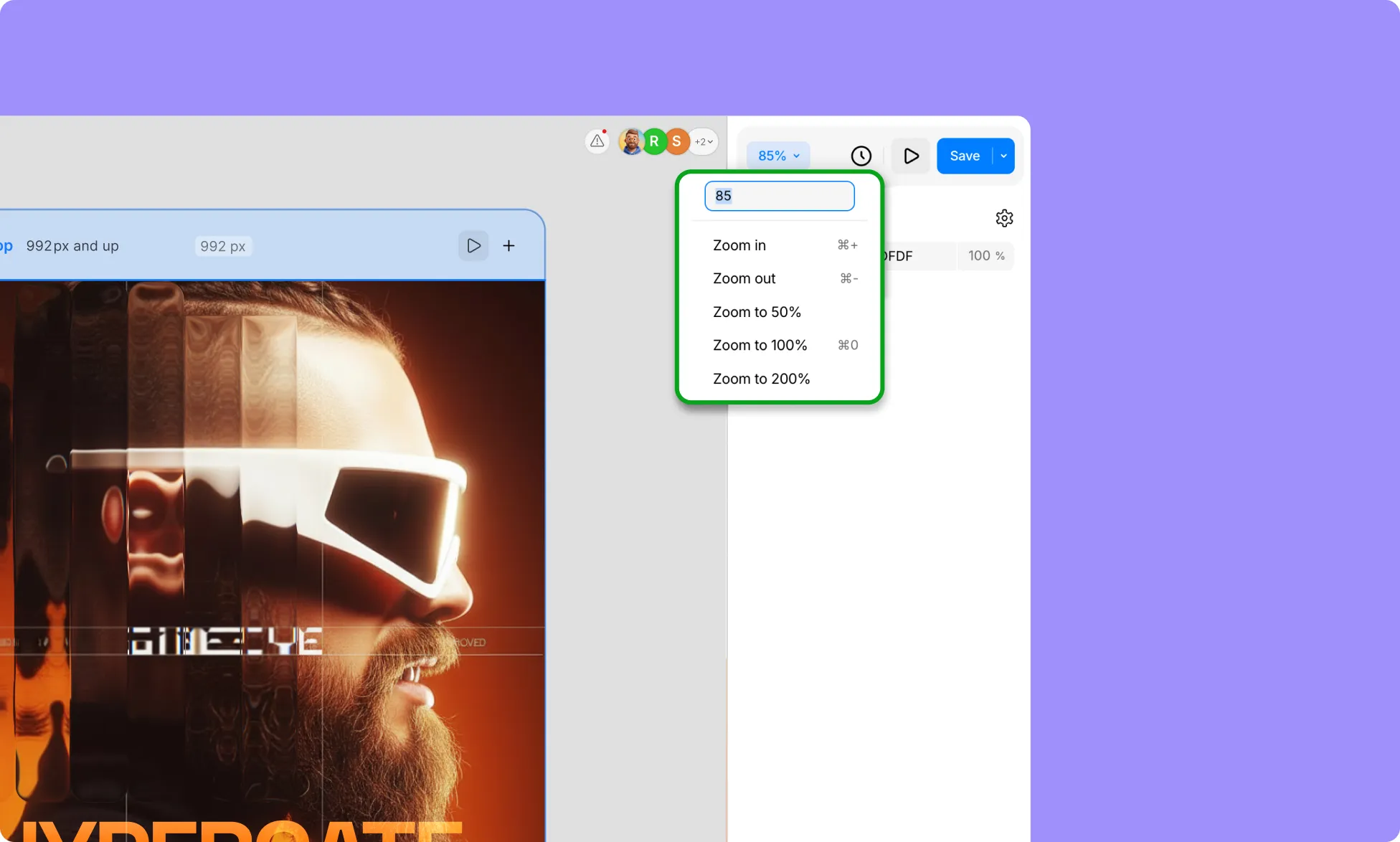Click the warning alert icon
The height and width of the screenshot is (842, 1400).
coord(597,141)
